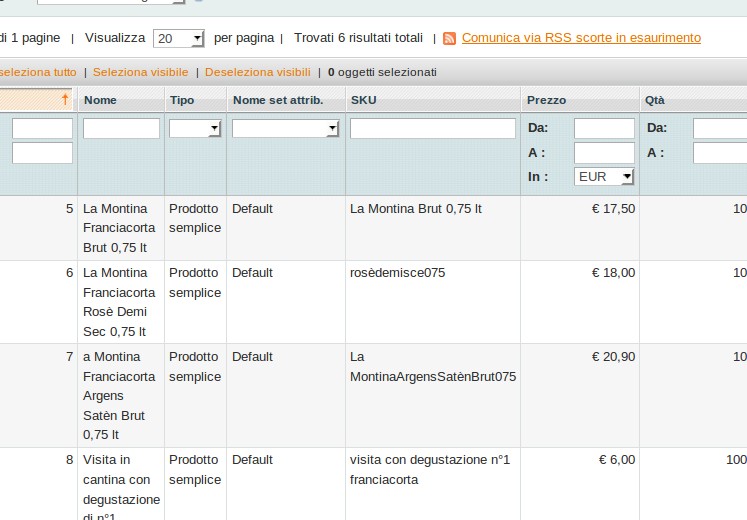Image resolution: width=747 pixels, height=520 pixels.
Task: Click price cell € 17,50
Action: pyautogui.click(x=614, y=209)
